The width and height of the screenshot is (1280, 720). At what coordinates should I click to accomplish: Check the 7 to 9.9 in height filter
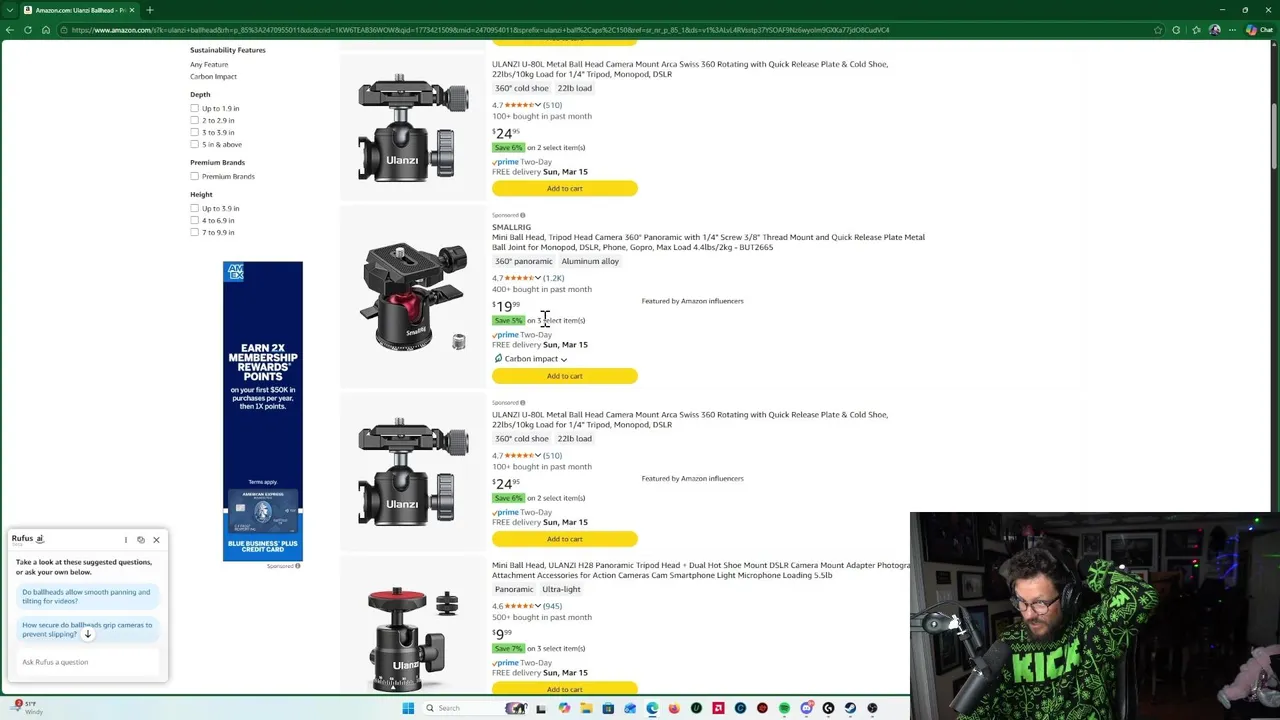pyautogui.click(x=195, y=232)
